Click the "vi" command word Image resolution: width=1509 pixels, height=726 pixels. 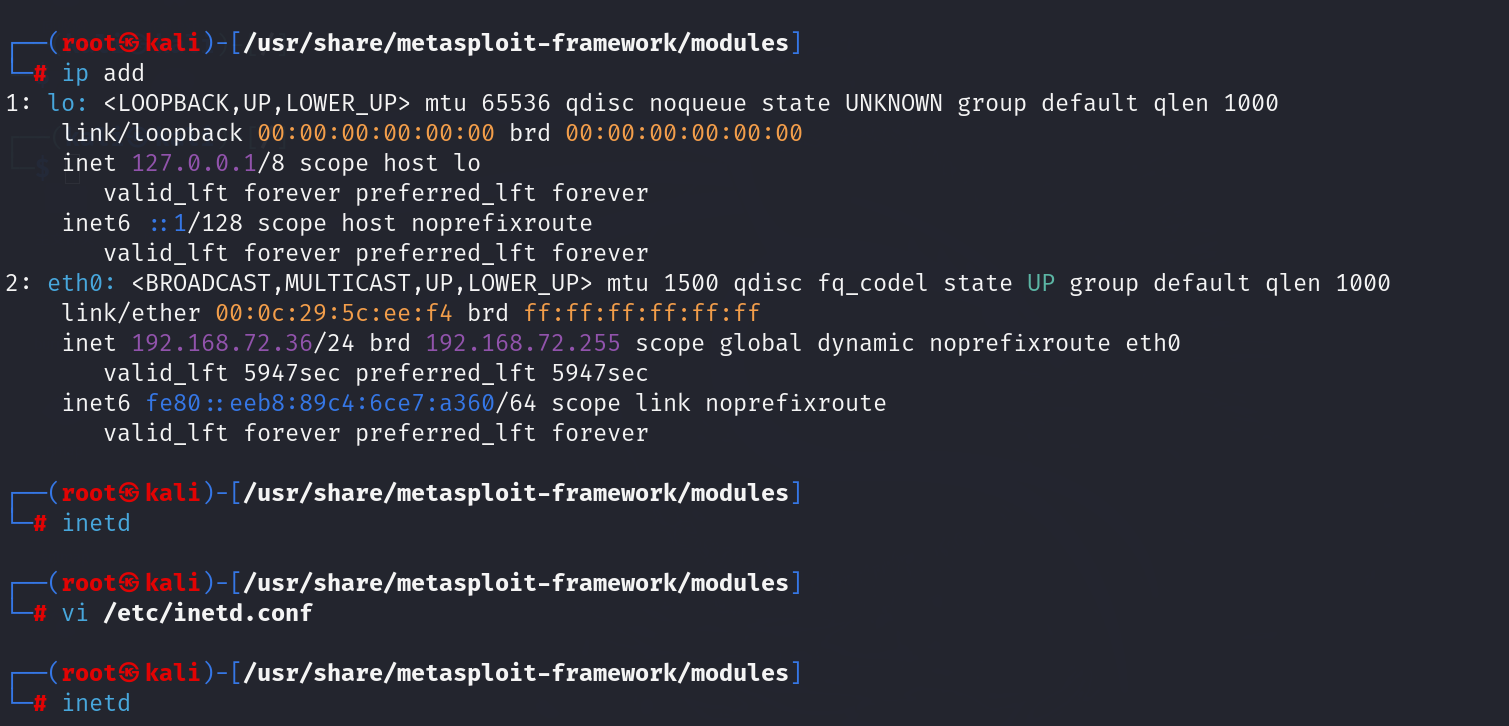coord(75,613)
